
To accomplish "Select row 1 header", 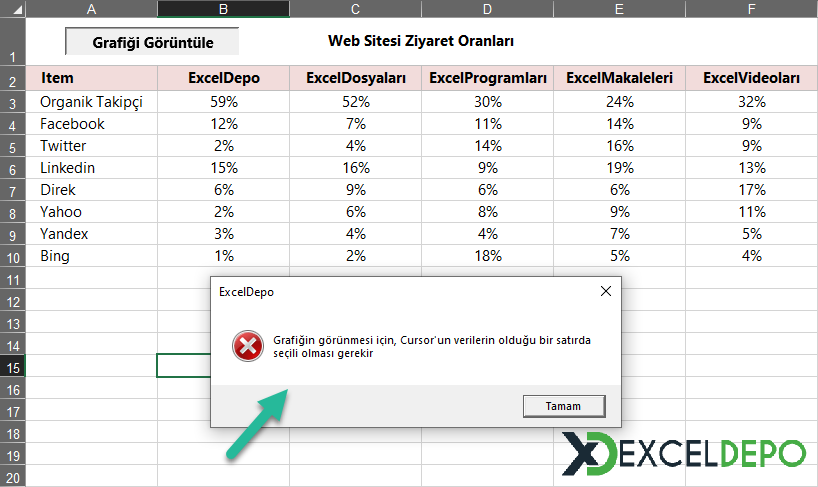I will 13,42.
